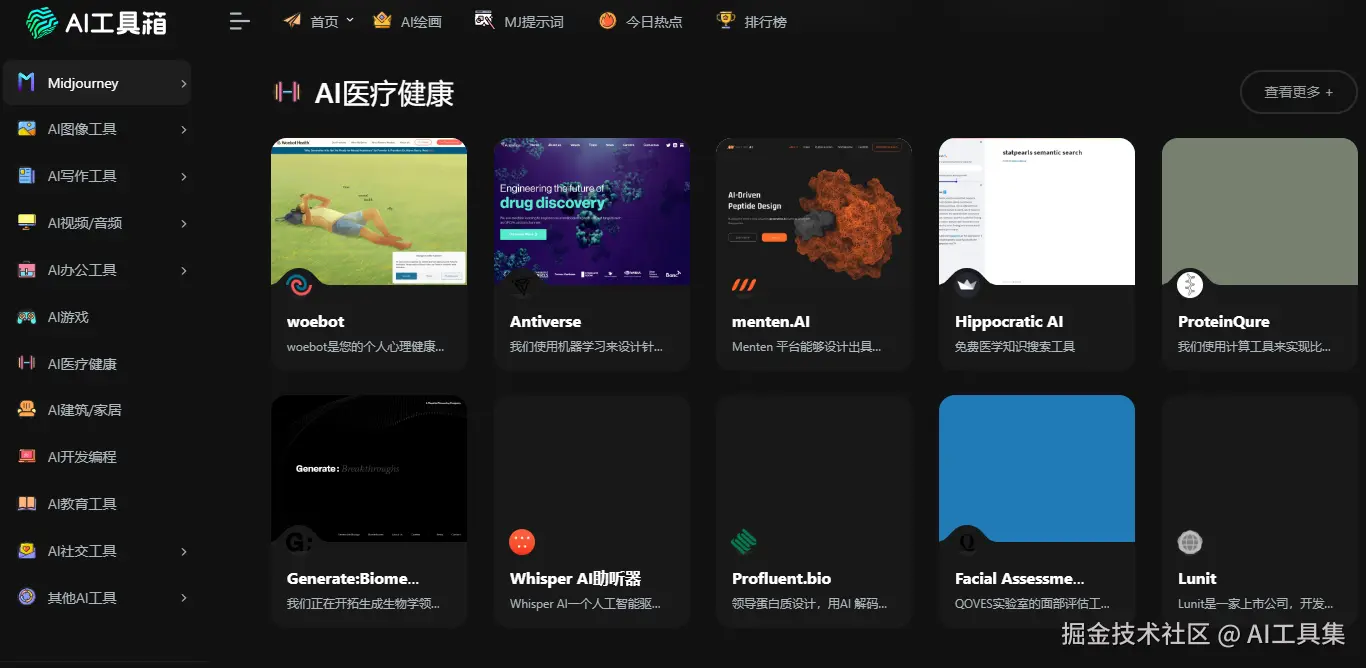Click the AI医疗健康 sidebar icon
1366x668 pixels.
pyautogui.click(x=27, y=364)
